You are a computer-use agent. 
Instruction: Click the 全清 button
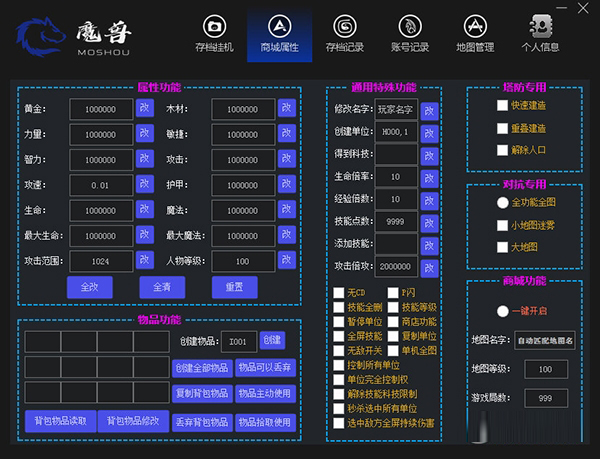coord(162,287)
